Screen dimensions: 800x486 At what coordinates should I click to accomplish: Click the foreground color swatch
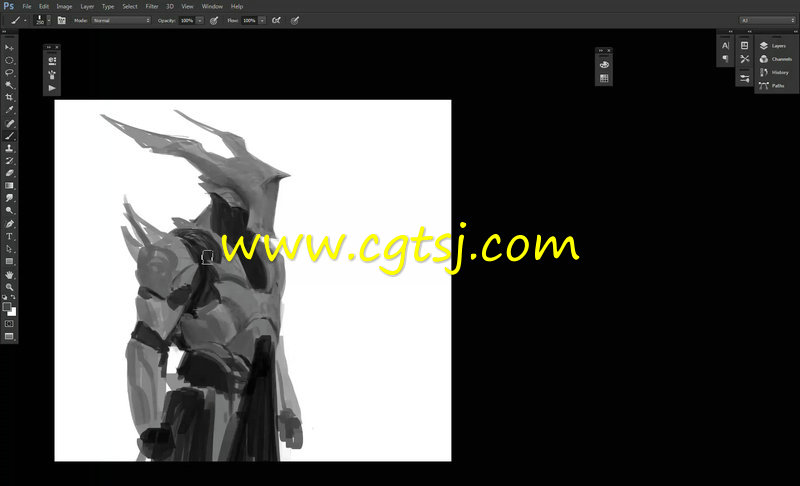tap(7, 306)
